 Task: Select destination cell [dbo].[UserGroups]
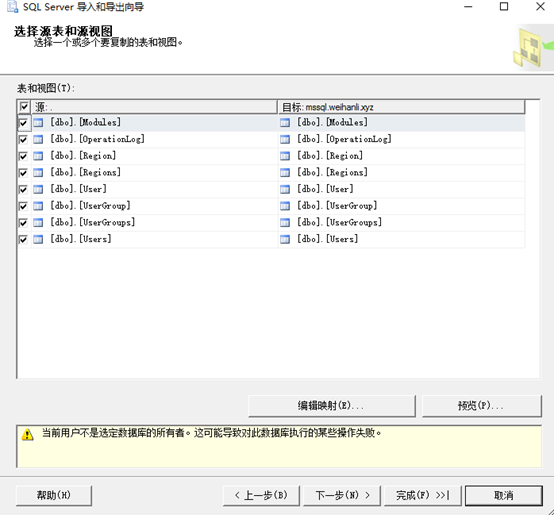click(401, 223)
